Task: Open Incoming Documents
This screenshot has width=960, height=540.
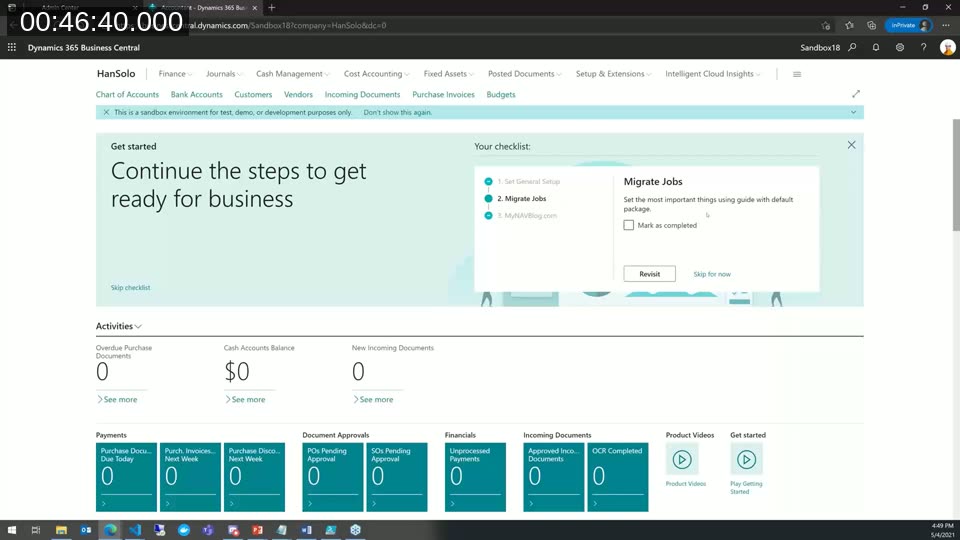Action: click(x=362, y=94)
